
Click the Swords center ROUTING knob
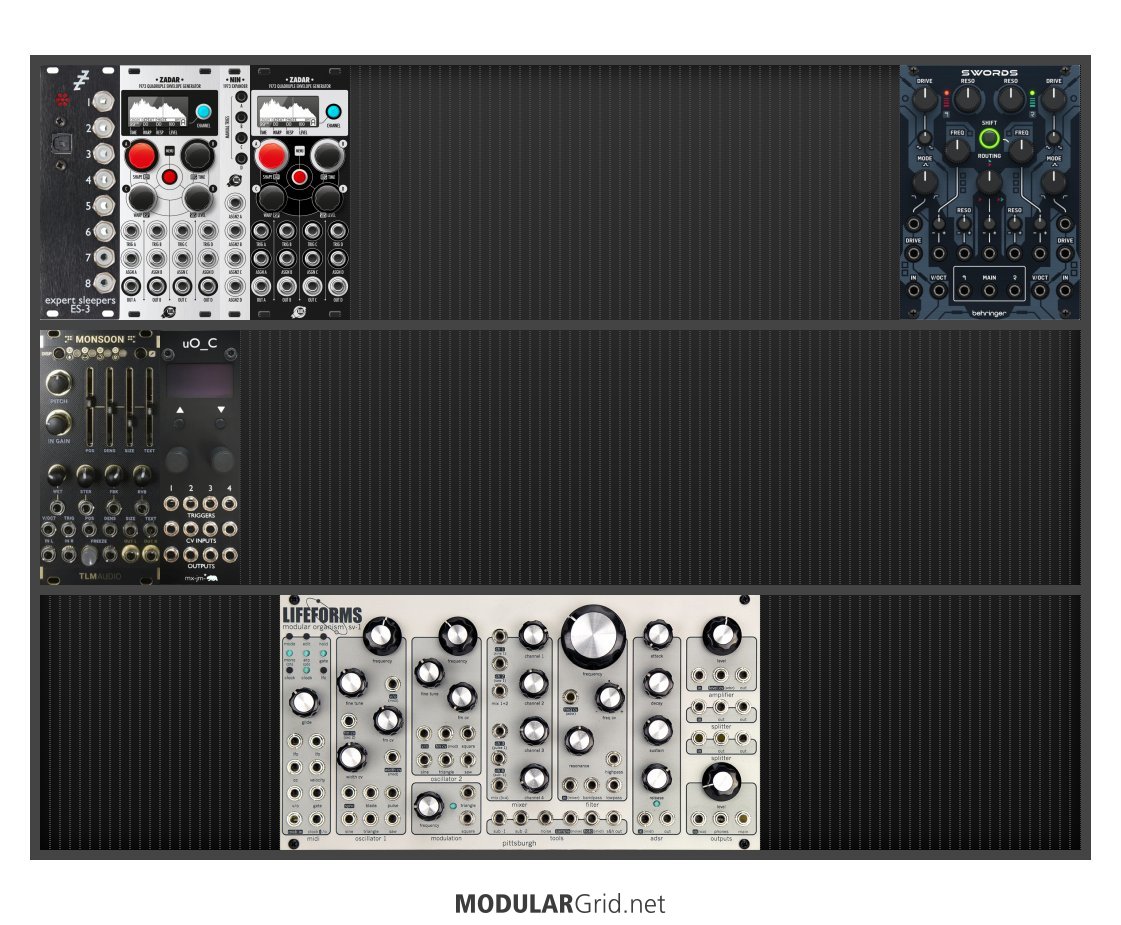click(x=989, y=181)
